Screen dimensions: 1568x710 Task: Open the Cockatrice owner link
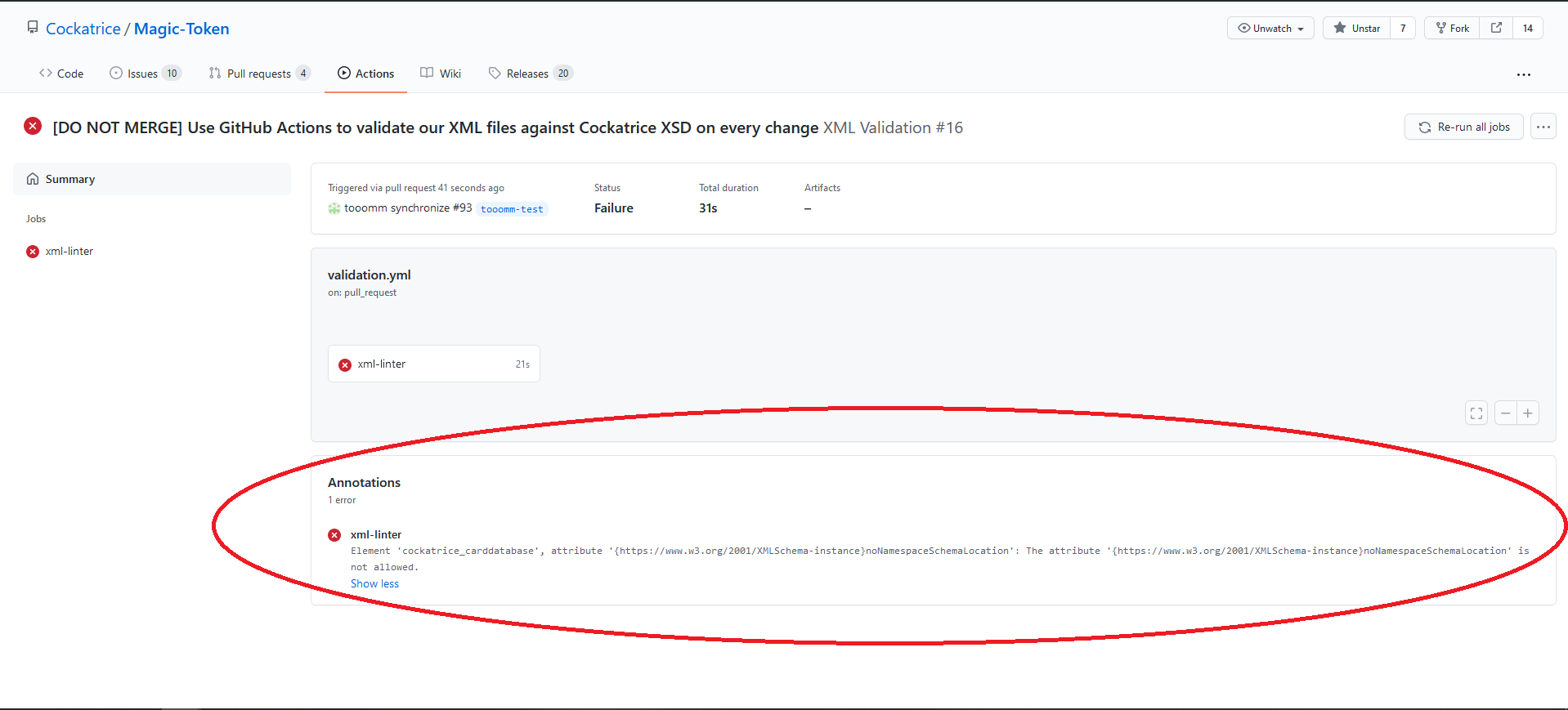point(83,29)
